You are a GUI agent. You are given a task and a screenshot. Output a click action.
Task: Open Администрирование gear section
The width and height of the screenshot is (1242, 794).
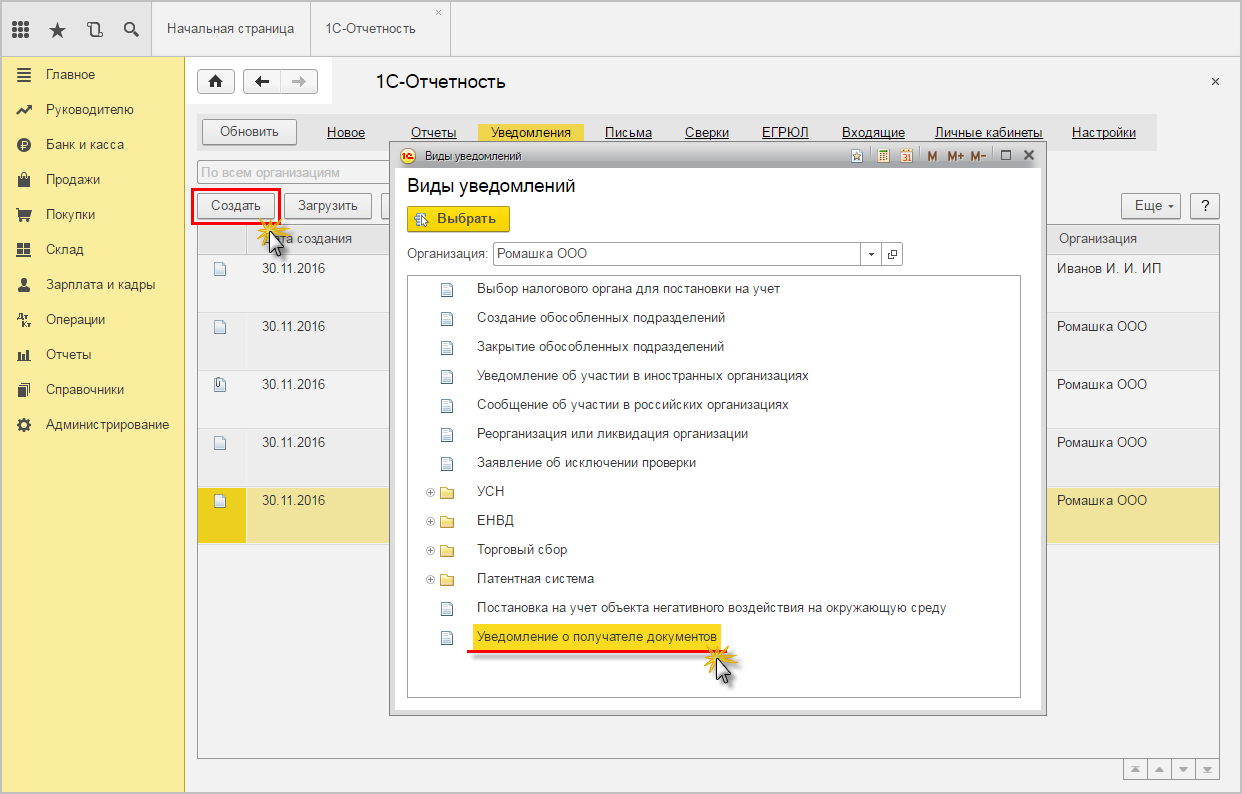(x=107, y=425)
